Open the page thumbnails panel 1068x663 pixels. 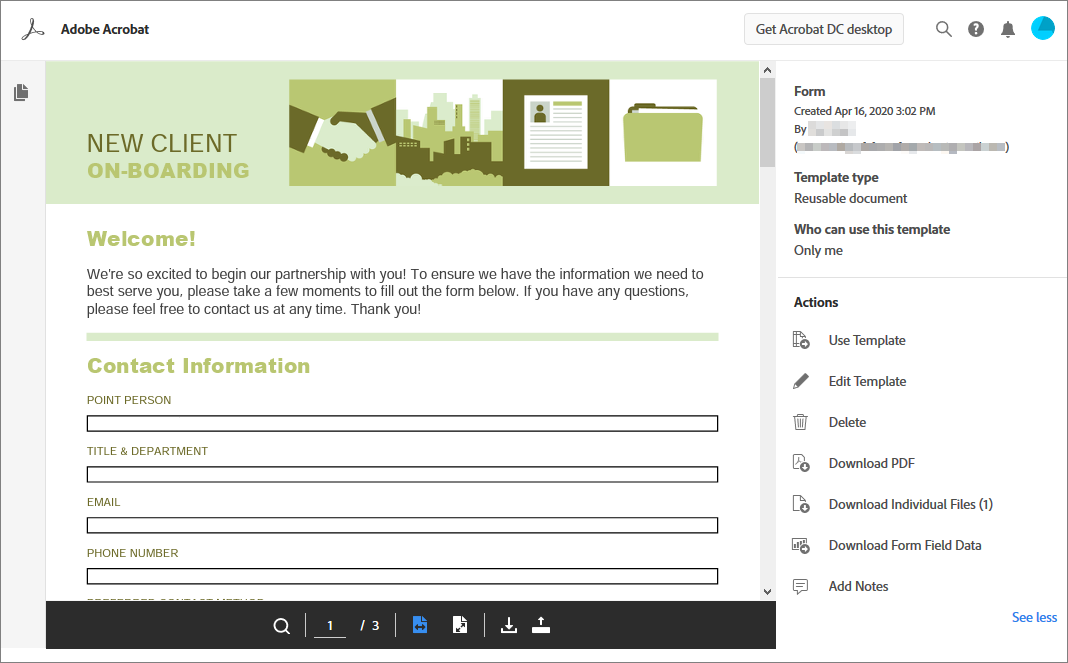pyautogui.click(x=21, y=91)
